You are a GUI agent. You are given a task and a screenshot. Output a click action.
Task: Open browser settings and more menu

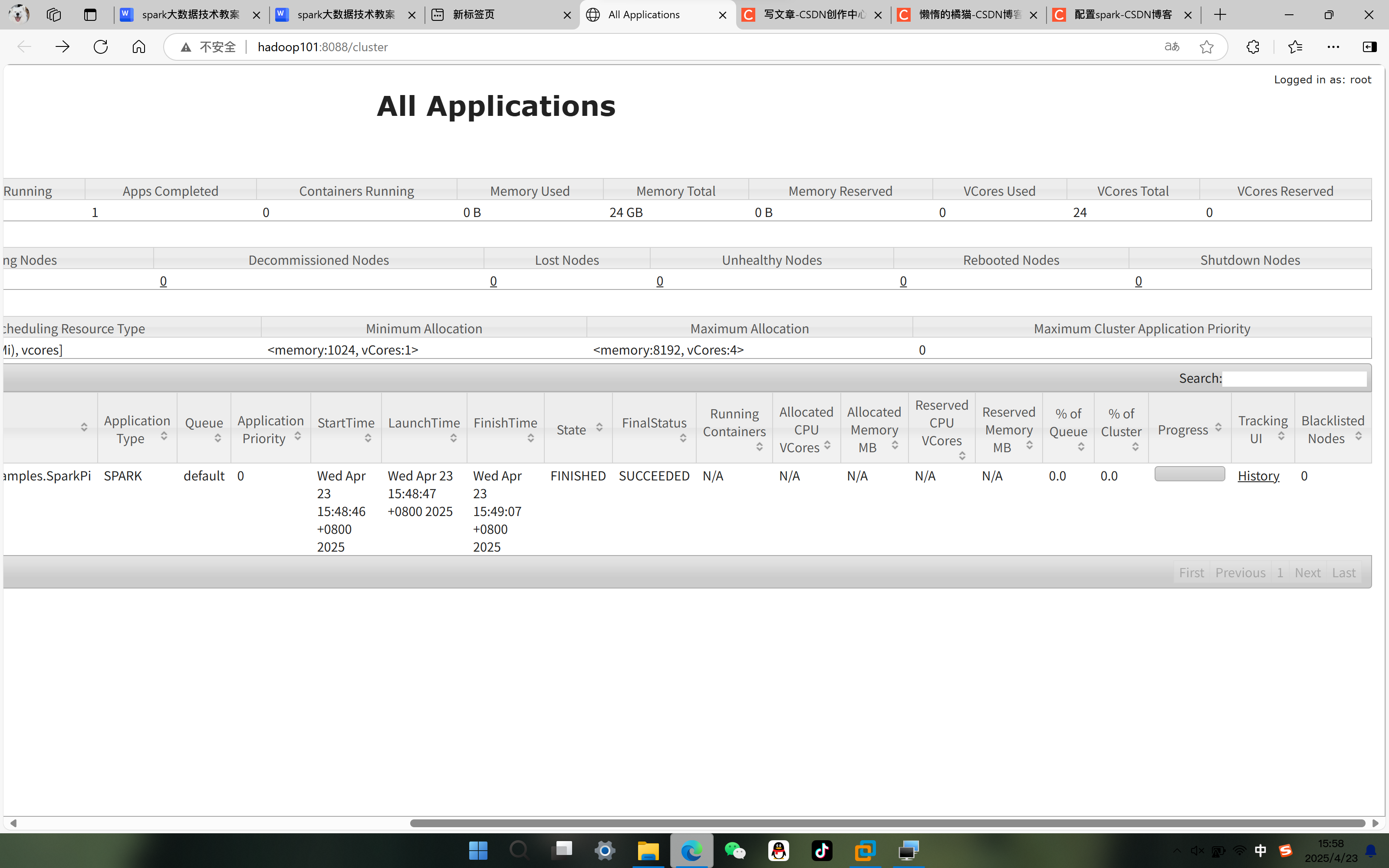1333,47
